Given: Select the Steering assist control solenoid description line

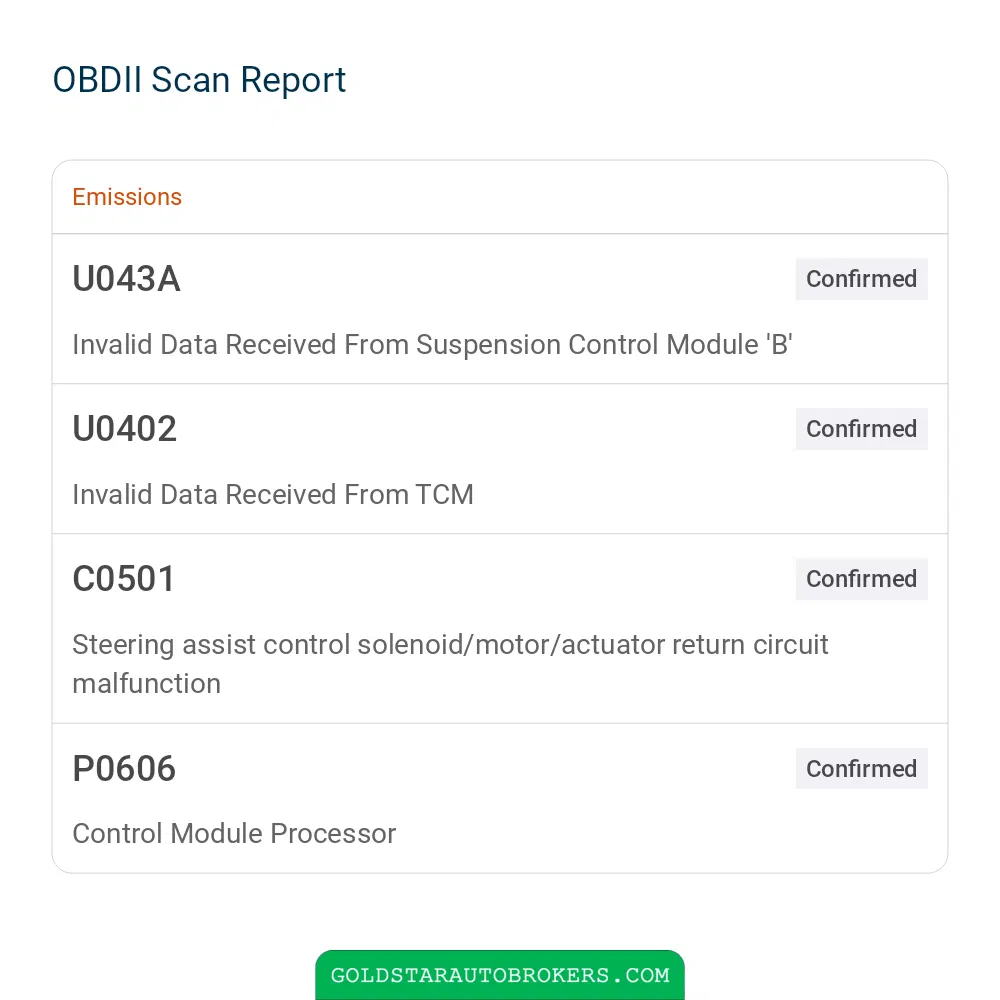Looking at the screenshot, I should tap(450, 645).
